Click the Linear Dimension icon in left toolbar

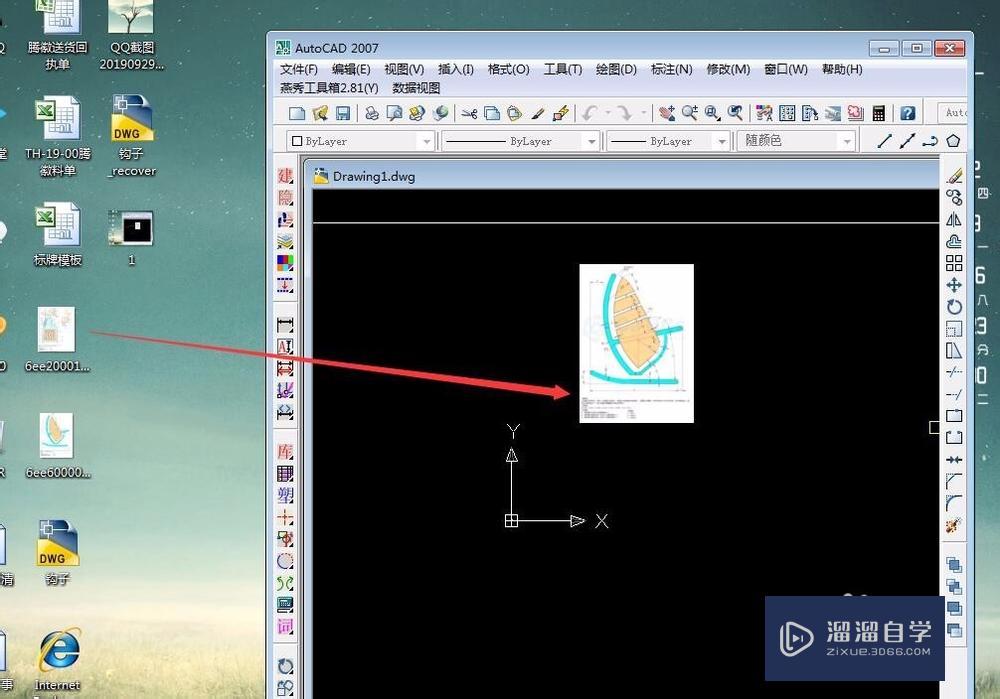point(285,325)
